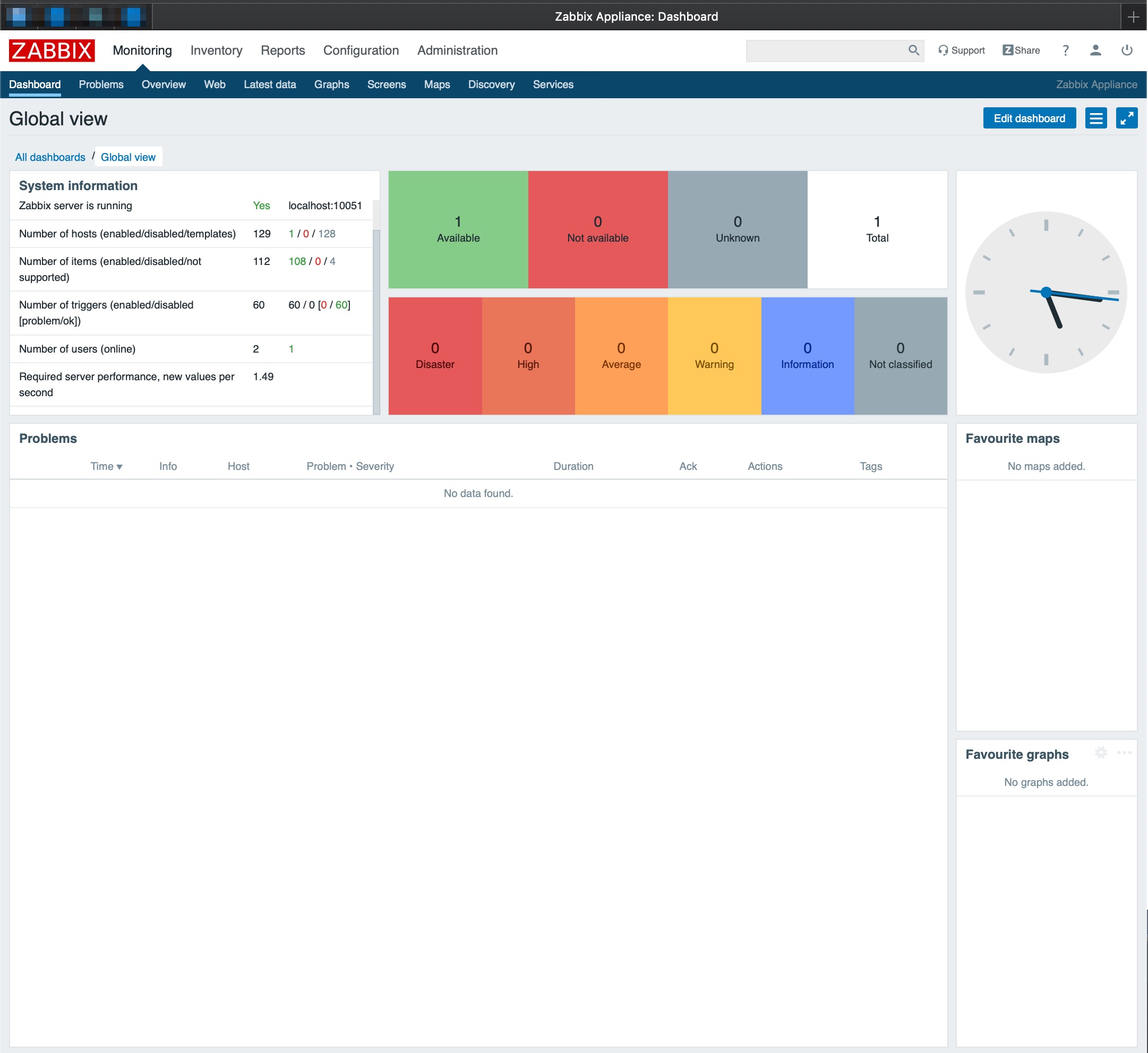Focus the top search input field
The image size is (1148, 1053).
click(x=825, y=50)
